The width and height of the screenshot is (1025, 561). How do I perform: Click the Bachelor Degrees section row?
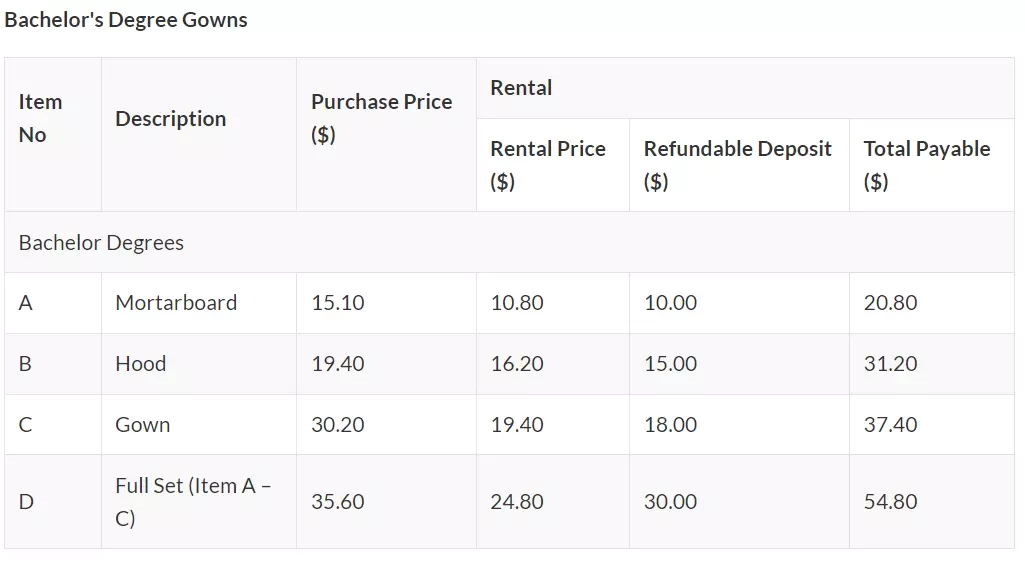510,242
